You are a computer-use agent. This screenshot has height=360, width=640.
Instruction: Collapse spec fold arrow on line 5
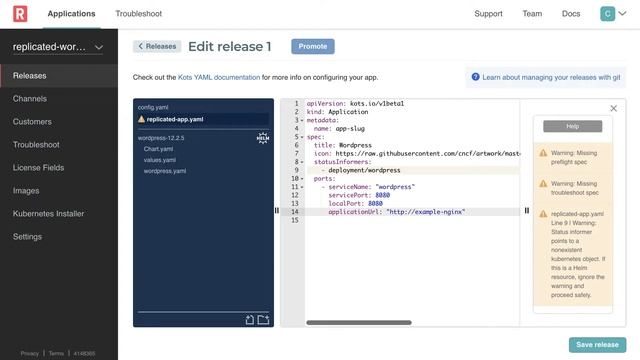click(302, 137)
